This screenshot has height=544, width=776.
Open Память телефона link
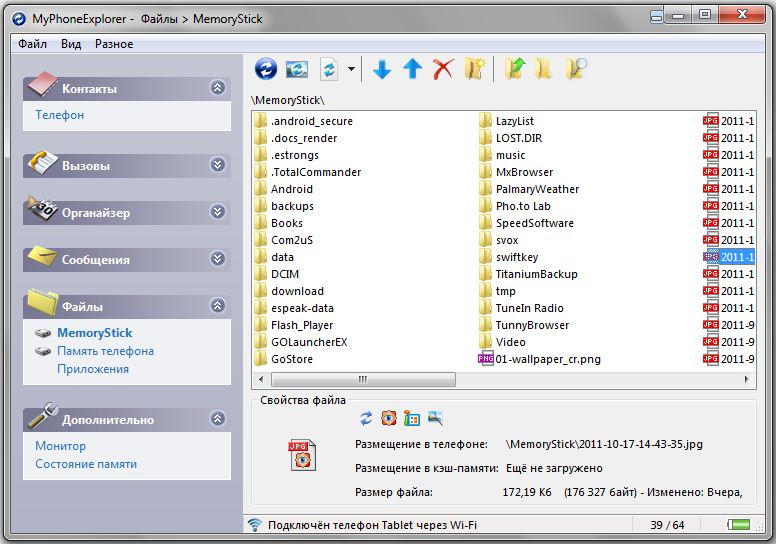point(105,351)
